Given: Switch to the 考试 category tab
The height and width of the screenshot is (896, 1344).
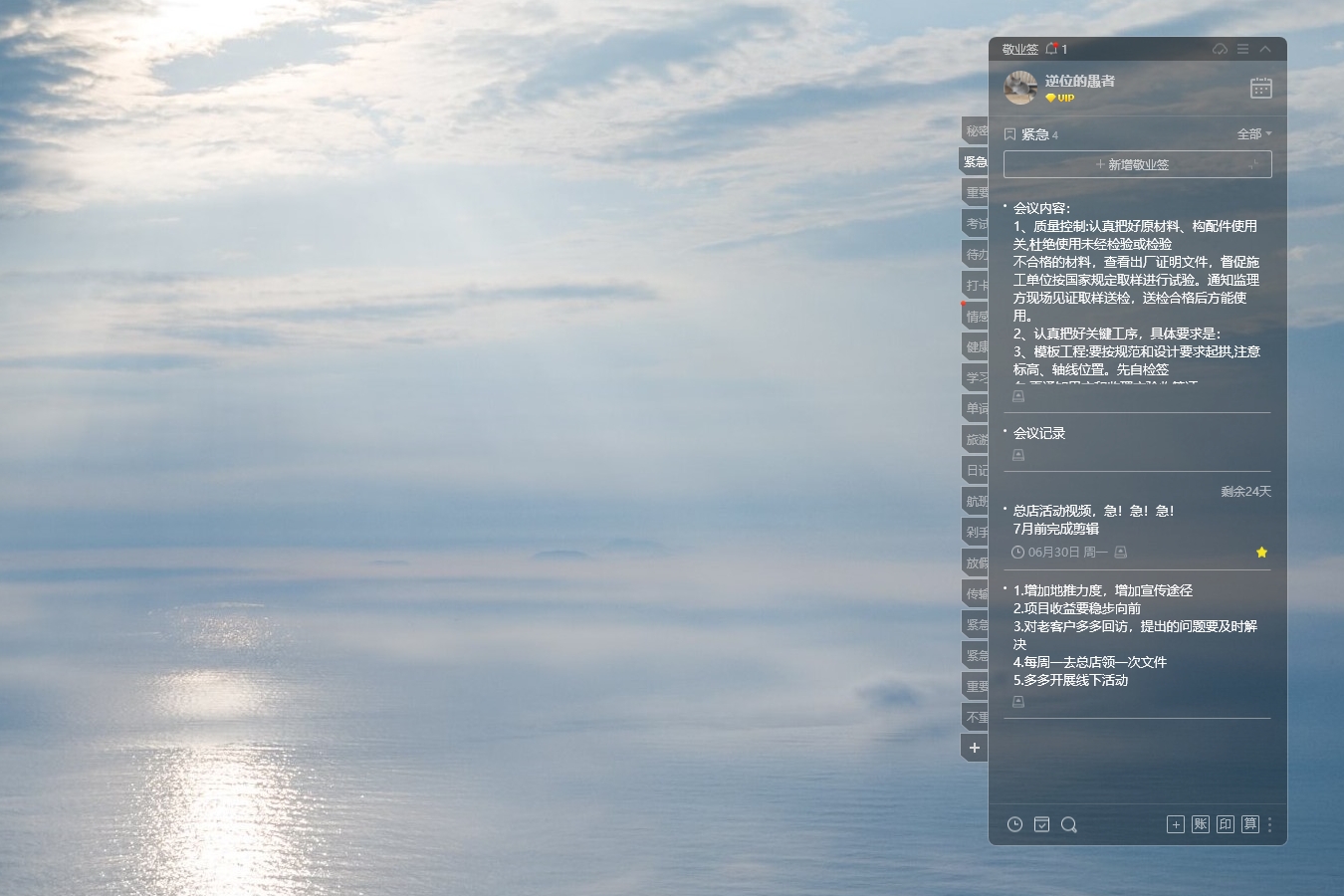Looking at the screenshot, I should tap(976, 223).
